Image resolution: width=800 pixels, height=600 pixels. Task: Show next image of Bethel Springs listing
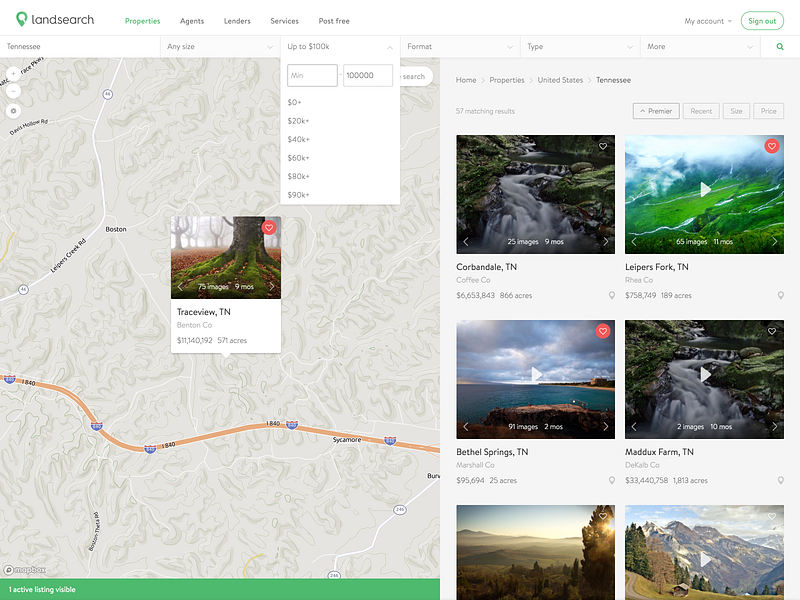[606, 427]
